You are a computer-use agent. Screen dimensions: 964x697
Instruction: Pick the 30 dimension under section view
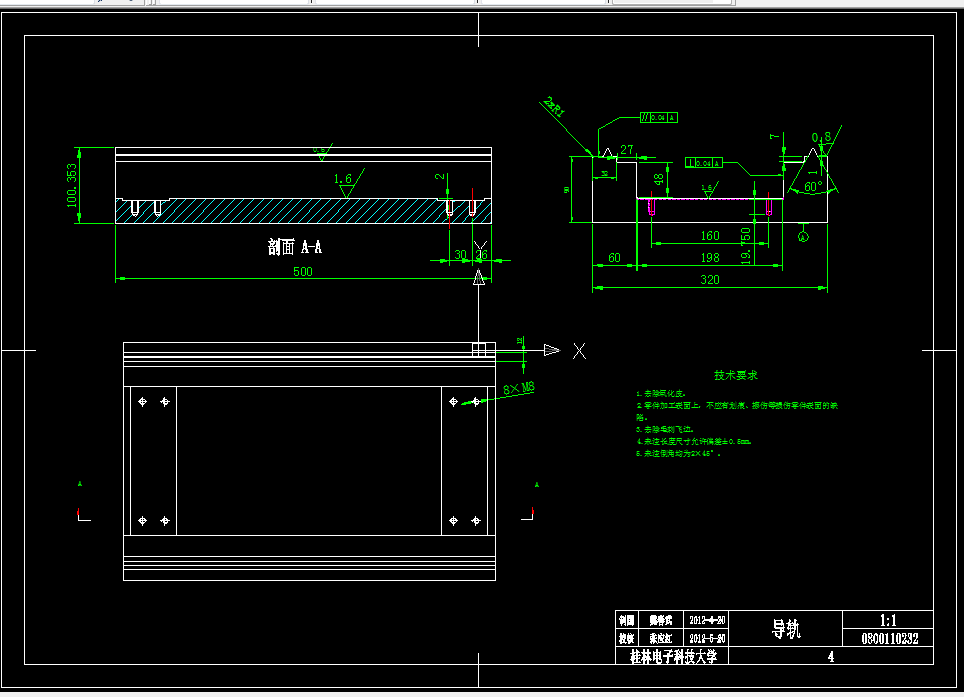(x=460, y=254)
